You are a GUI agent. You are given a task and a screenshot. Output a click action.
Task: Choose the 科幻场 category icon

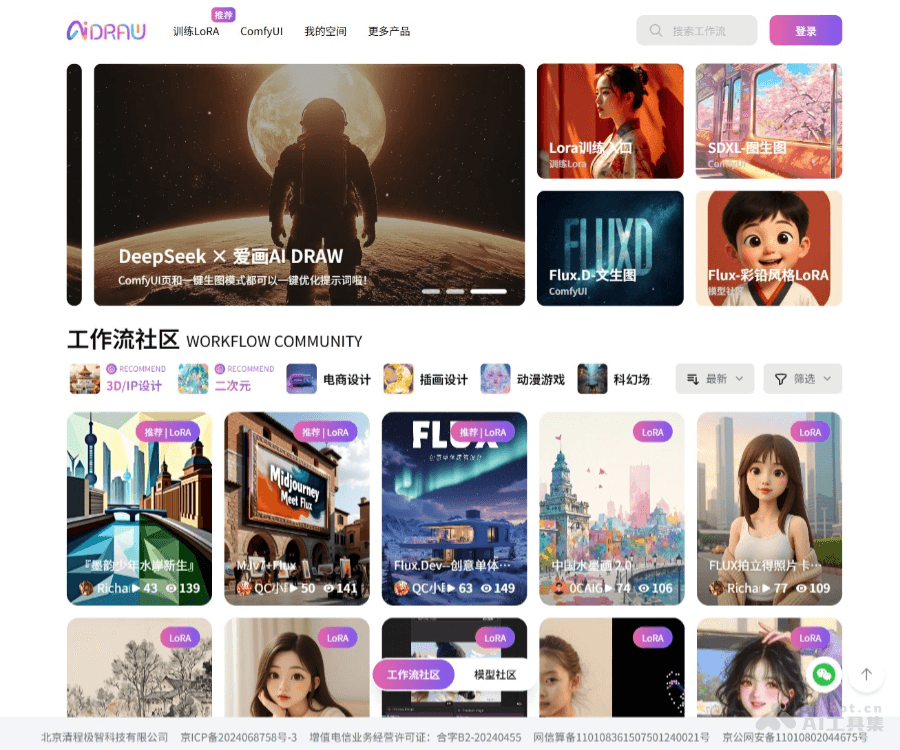point(592,379)
